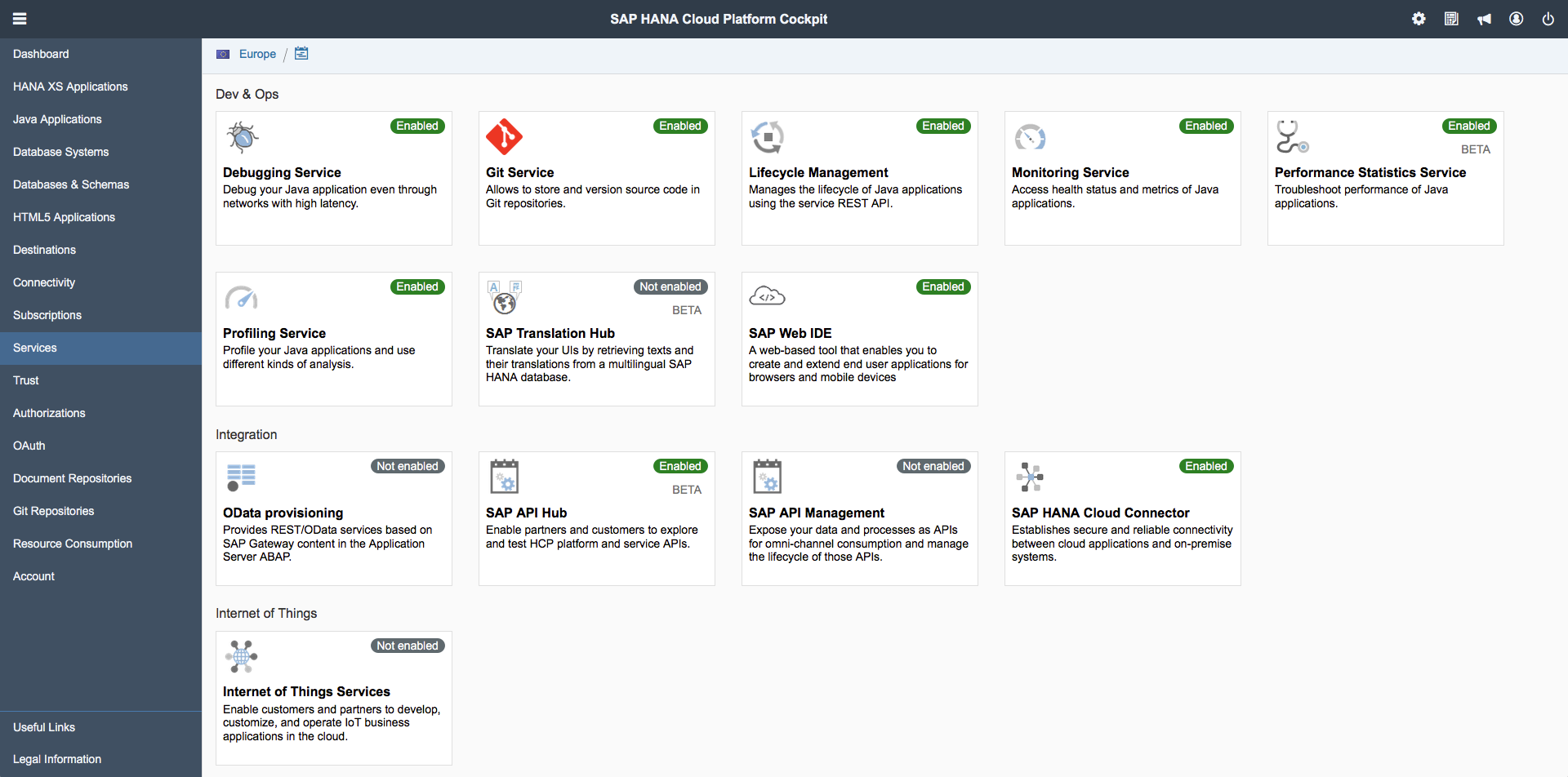Viewport: 1568px width, 777px height.
Task: Open Lifecycle Management tile title
Action: (x=818, y=172)
